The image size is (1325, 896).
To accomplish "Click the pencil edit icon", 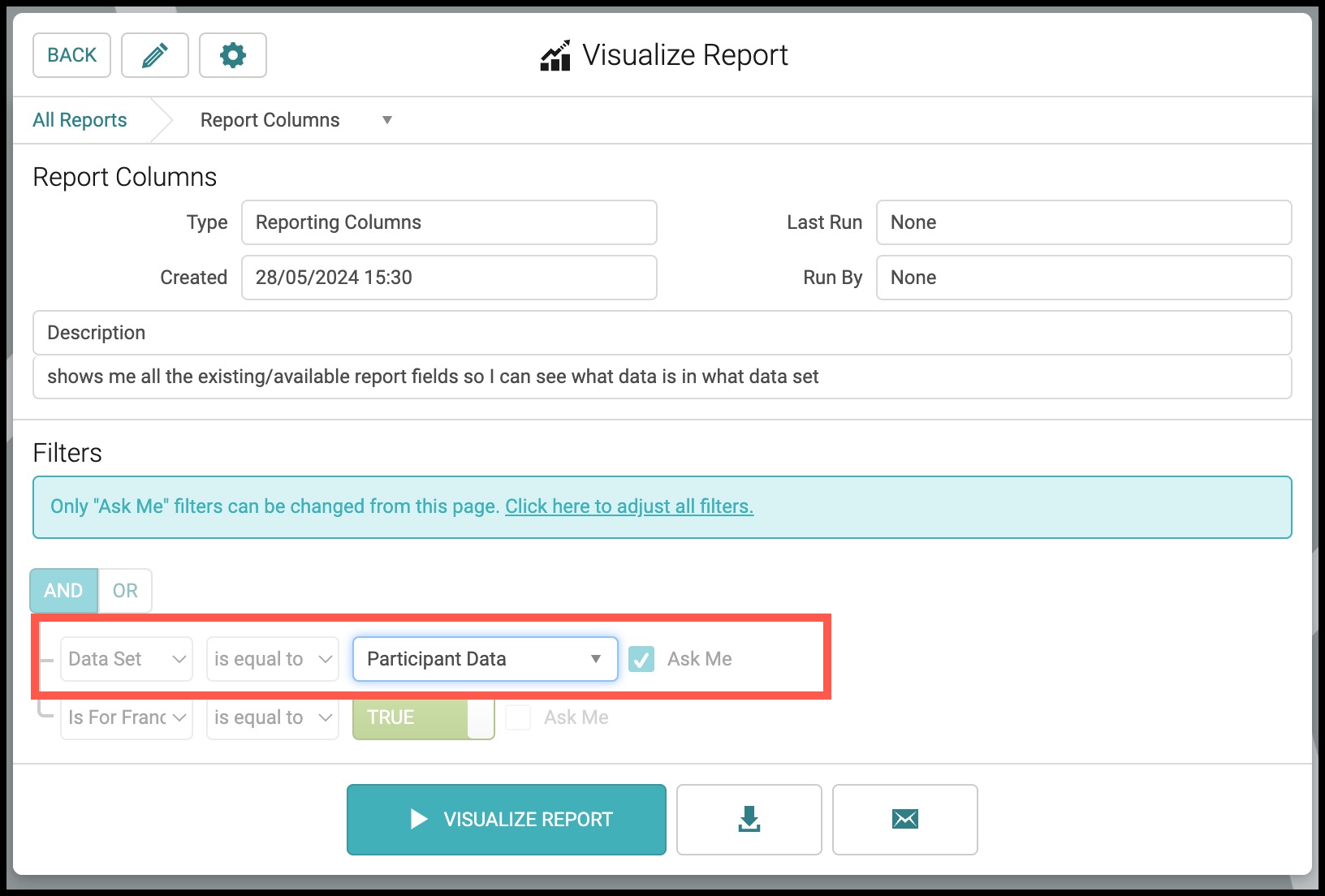I will pyautogui.click(x=155, y=55).
